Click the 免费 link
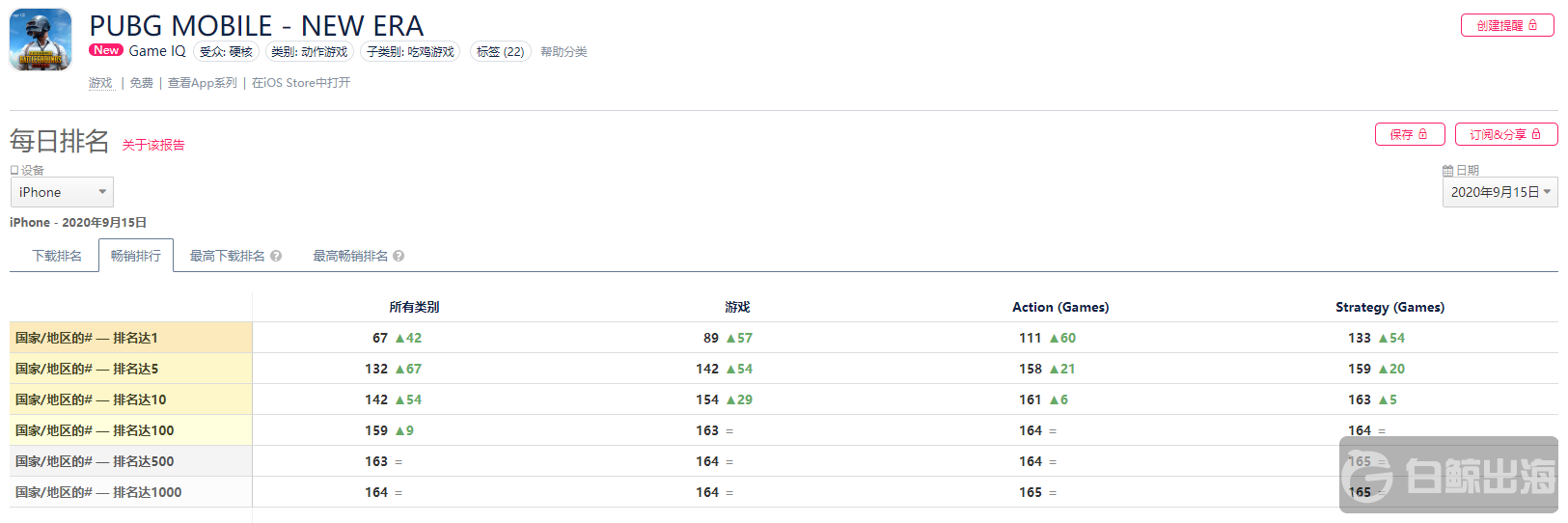This screenshot has width=1568, height=523. point(142,83)
